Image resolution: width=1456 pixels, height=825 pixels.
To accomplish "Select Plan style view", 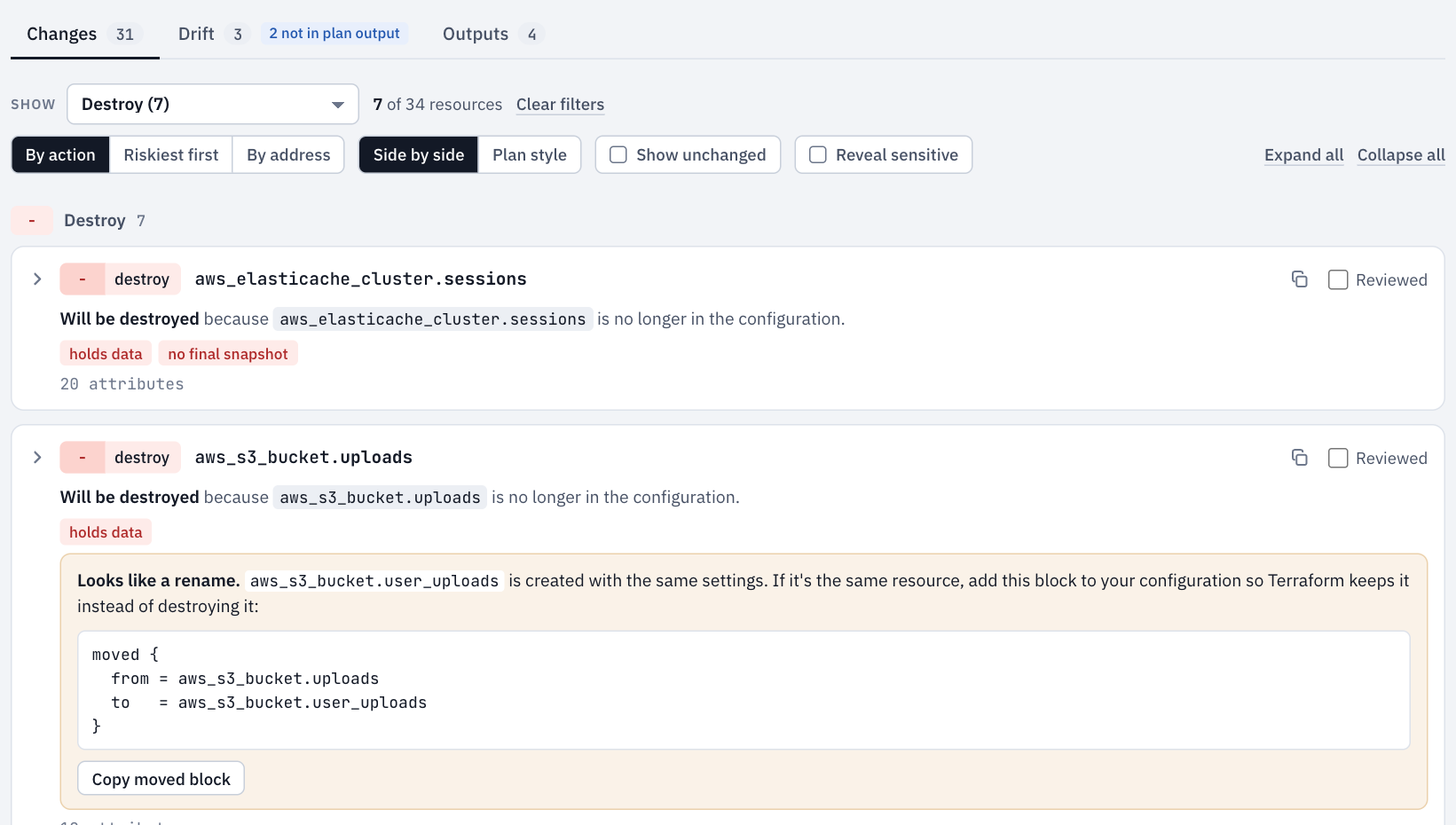I will coord(530,155).
